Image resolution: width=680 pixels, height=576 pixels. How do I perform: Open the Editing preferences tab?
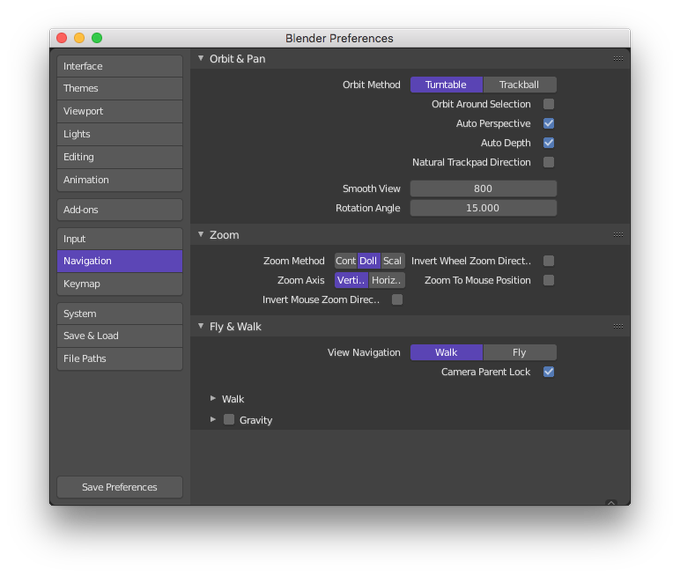(x=120, y=157)
